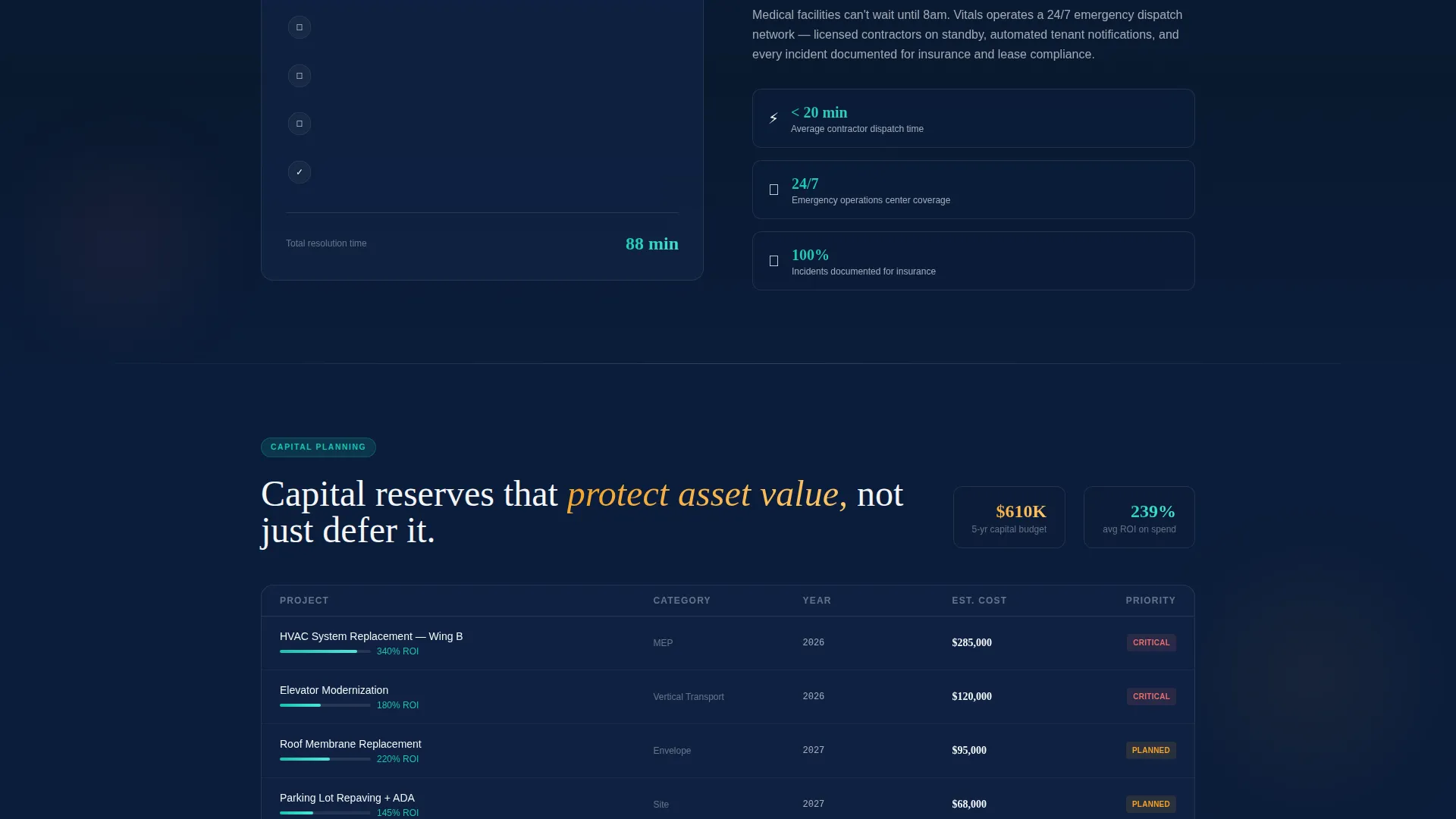Click the Elevator Modernization 180% ROI bar

[325, 705]
